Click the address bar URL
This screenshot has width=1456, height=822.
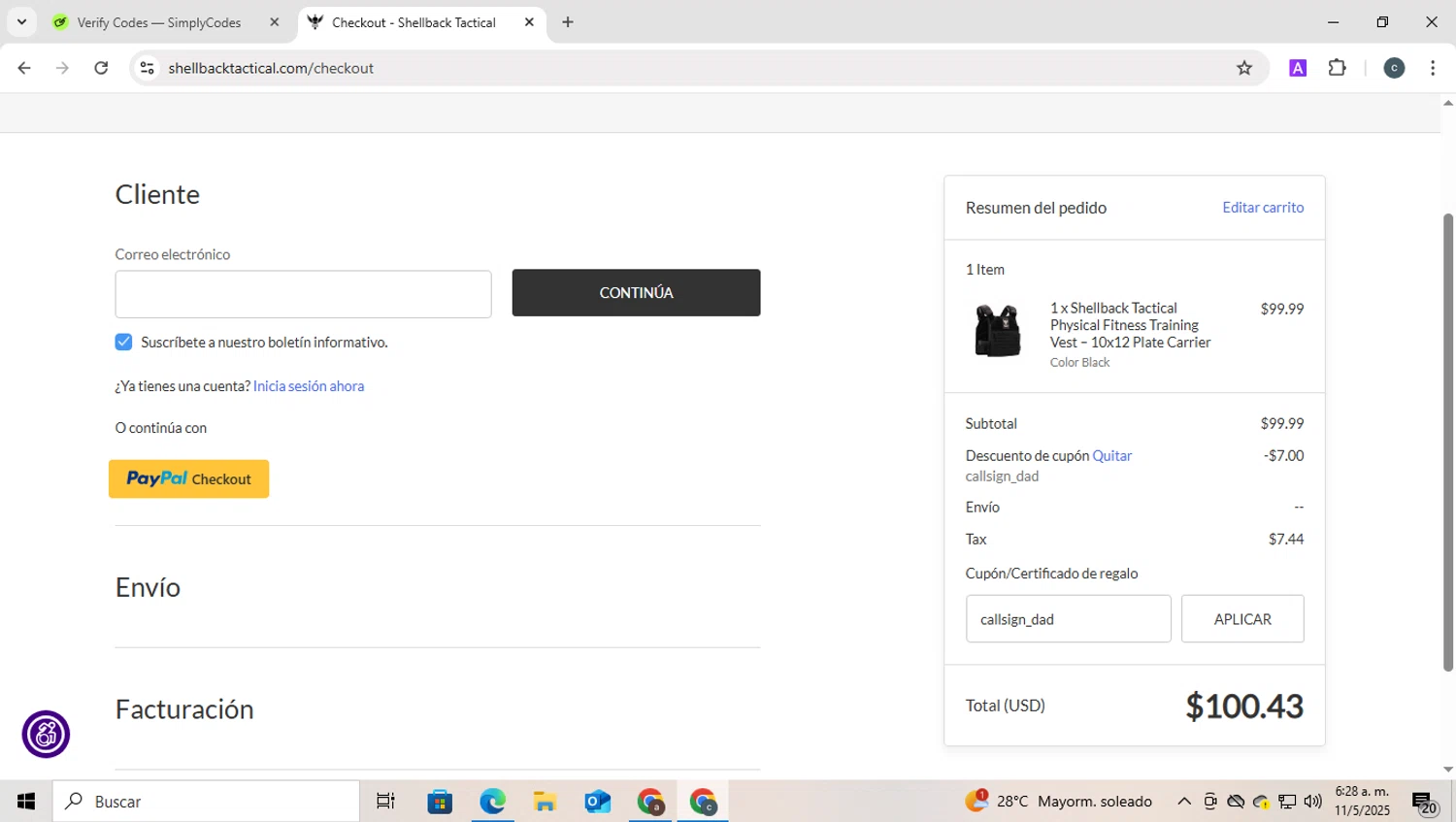271,68
